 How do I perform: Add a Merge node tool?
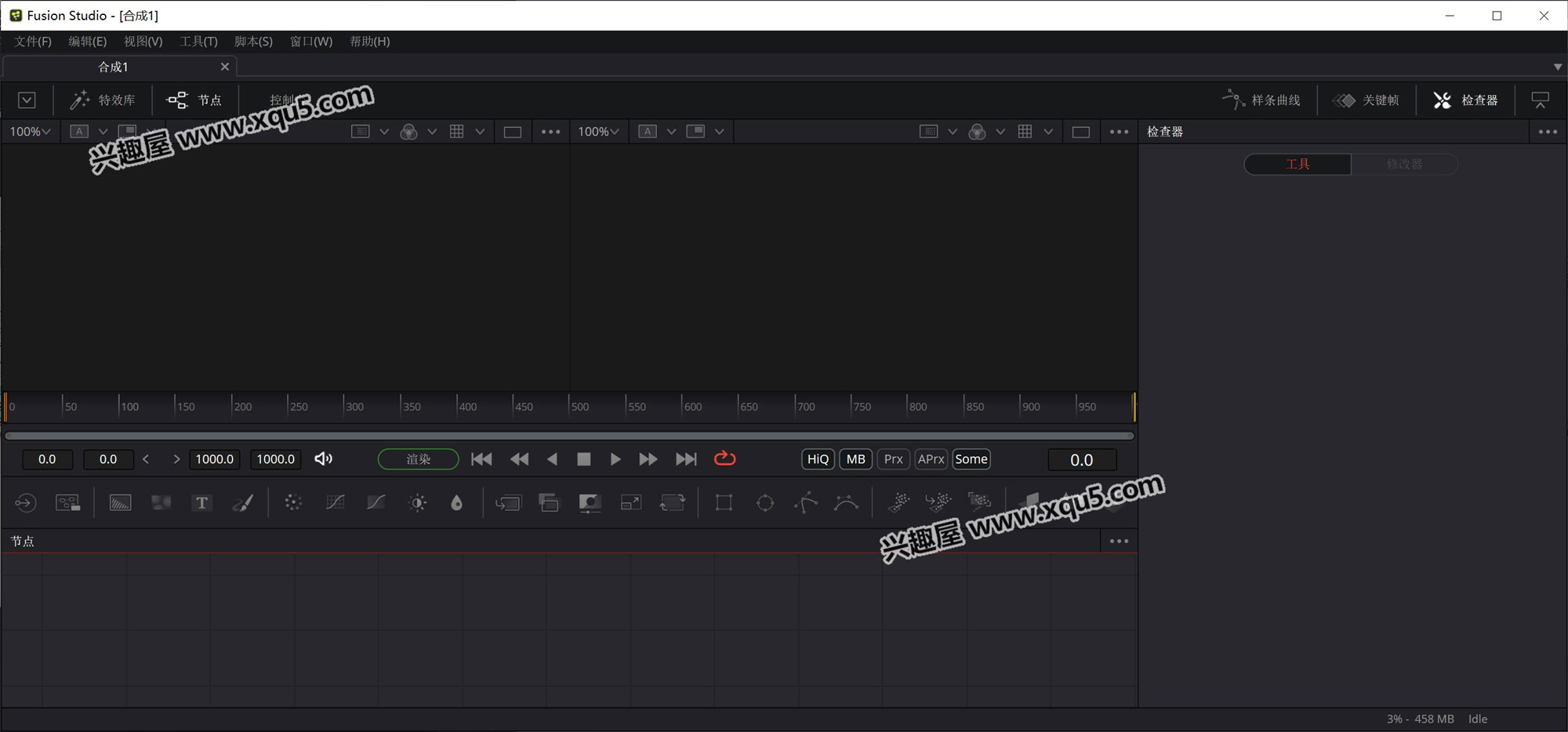(x=508, y=503)
